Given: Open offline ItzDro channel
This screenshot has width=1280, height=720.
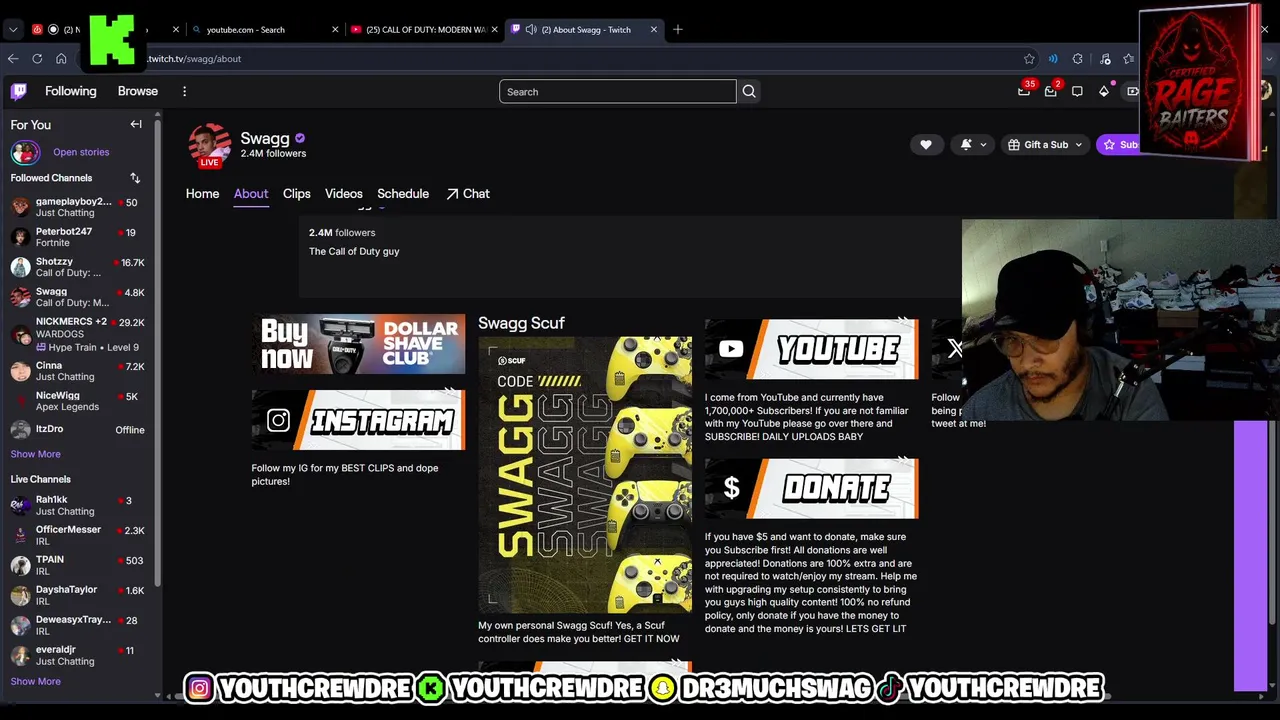Looking at the screenshot, I should point(78,430).
